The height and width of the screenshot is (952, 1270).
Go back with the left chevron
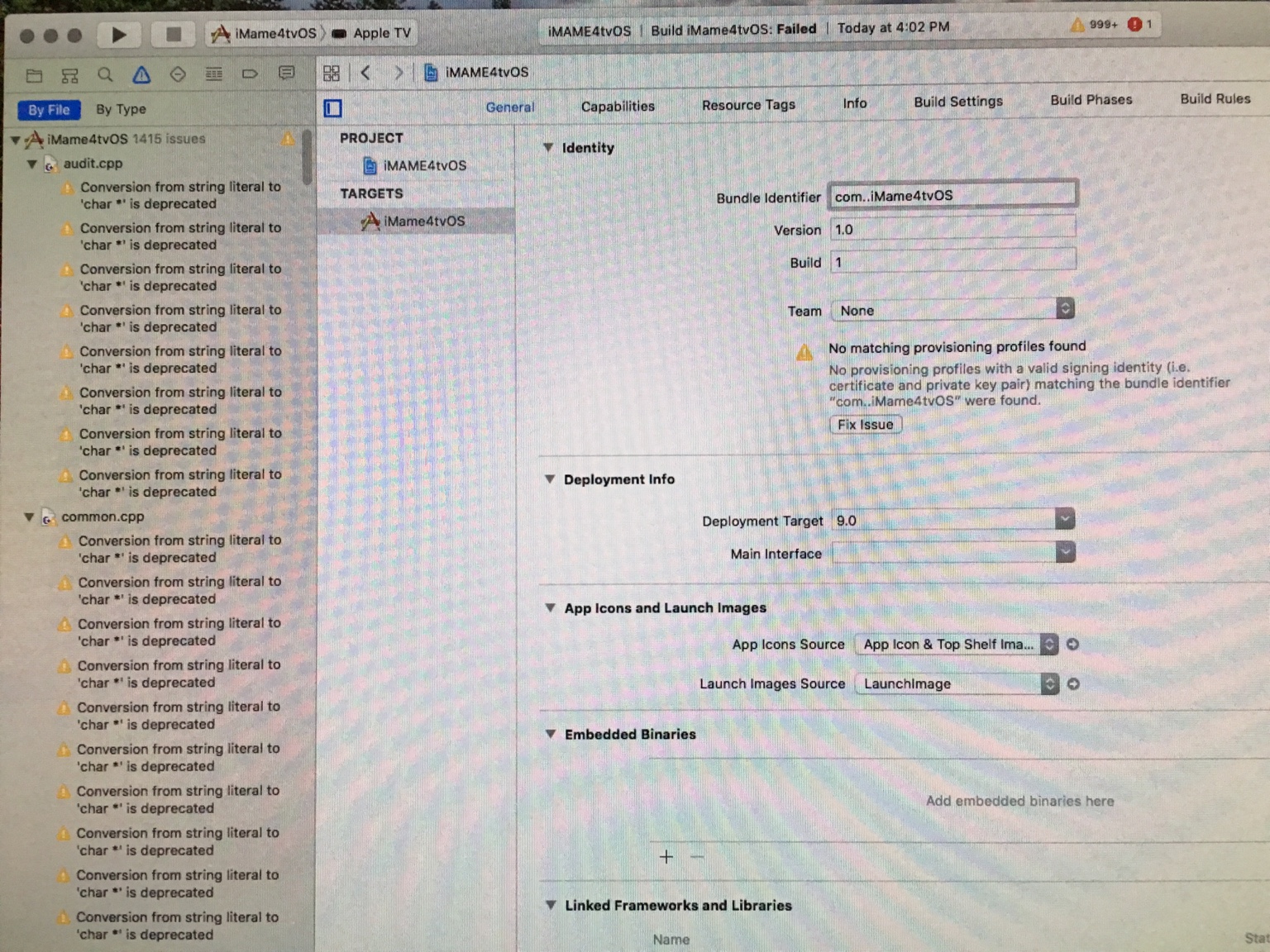coord(365,73)
